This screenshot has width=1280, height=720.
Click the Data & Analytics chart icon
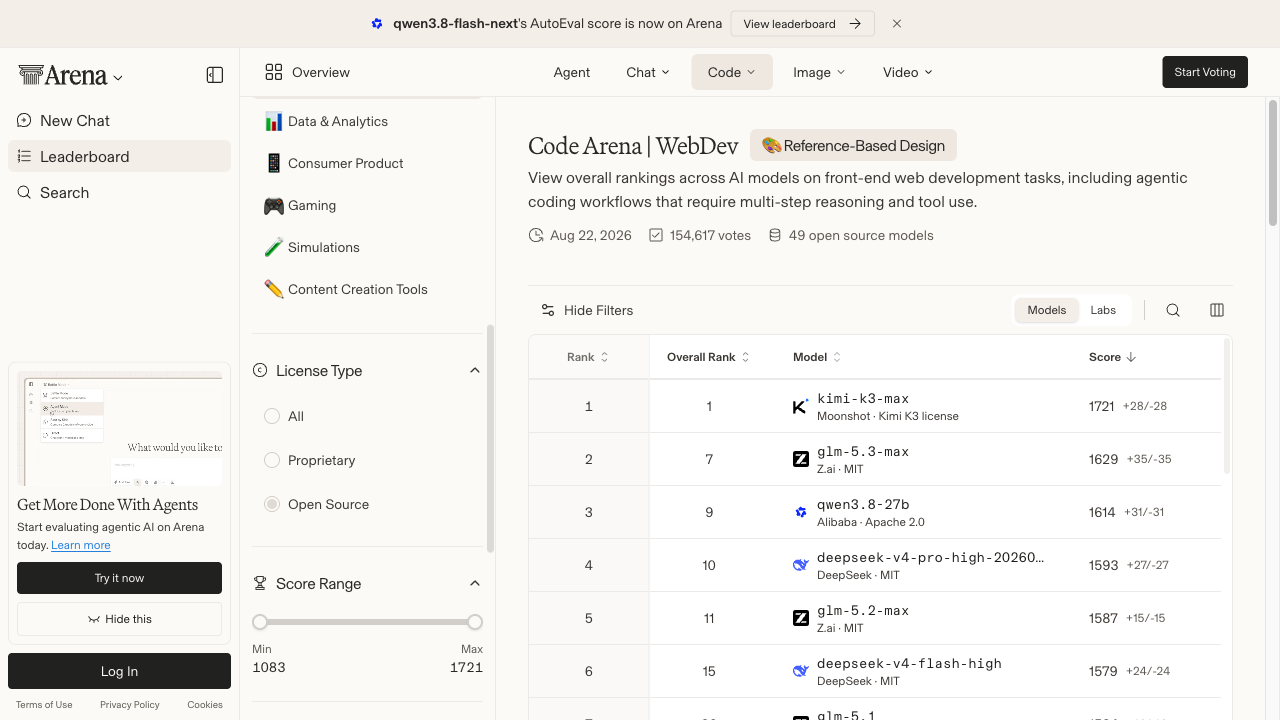274,121
